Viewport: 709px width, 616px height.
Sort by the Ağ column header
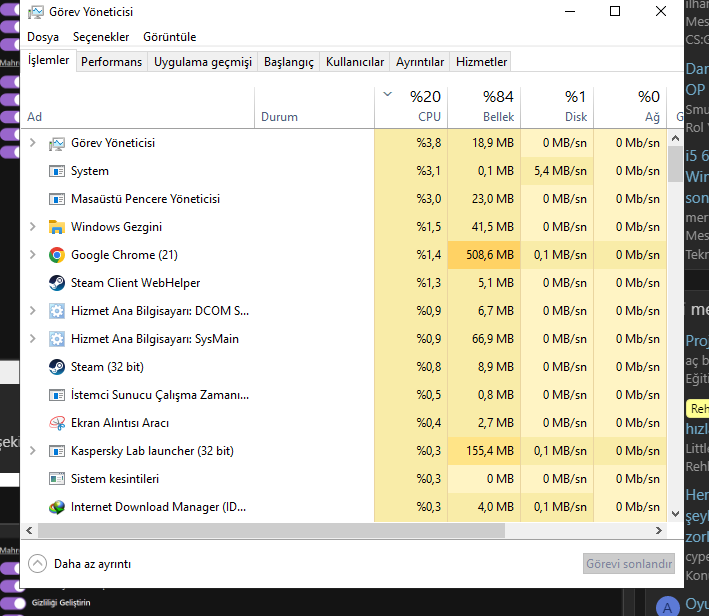point(630,108)
